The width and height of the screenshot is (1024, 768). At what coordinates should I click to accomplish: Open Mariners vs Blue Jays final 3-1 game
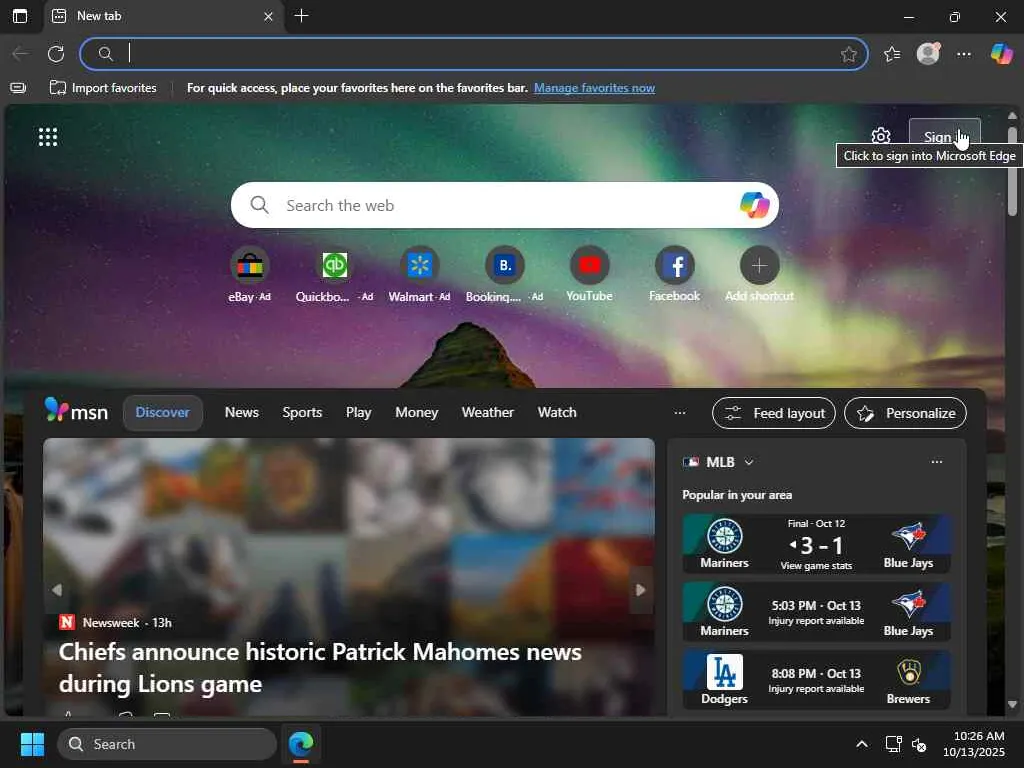[x=816, y=543]
